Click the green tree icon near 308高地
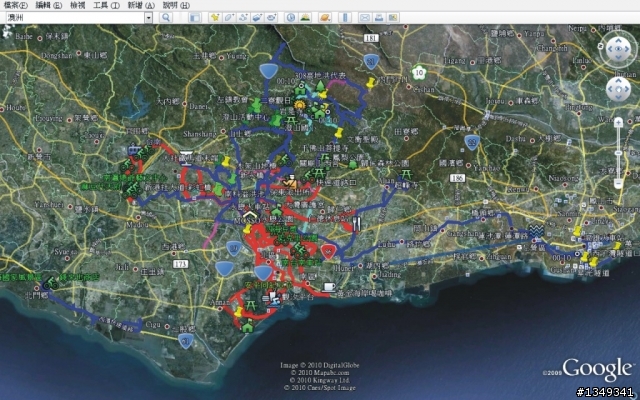This screenshot has width=640, height=400. (x=321, y=86)
